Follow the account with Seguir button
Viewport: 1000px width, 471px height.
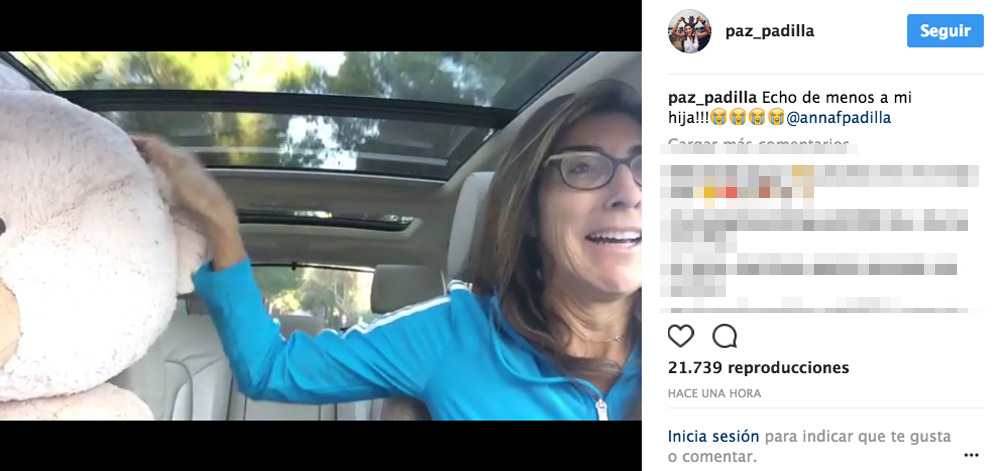[x=945, y=31]
